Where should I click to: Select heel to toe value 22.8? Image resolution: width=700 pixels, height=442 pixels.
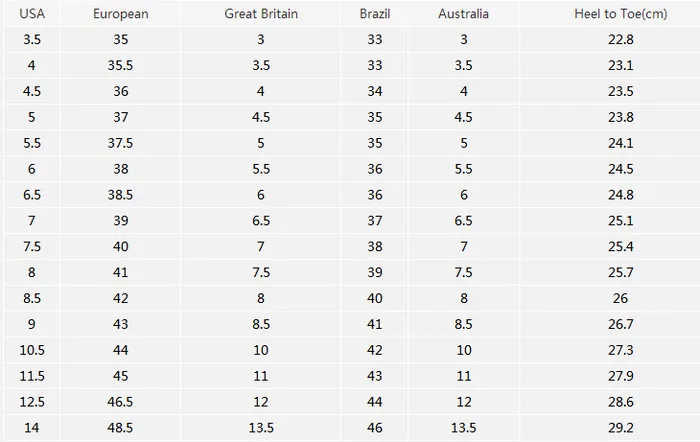point(621,40)
